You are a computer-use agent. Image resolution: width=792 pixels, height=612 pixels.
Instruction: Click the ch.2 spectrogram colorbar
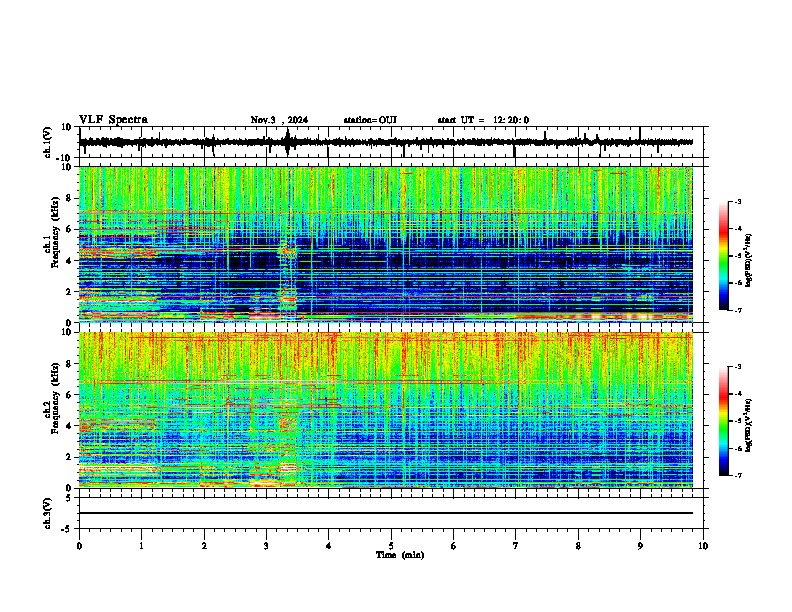pyautogui.click(x=724, y=421)
